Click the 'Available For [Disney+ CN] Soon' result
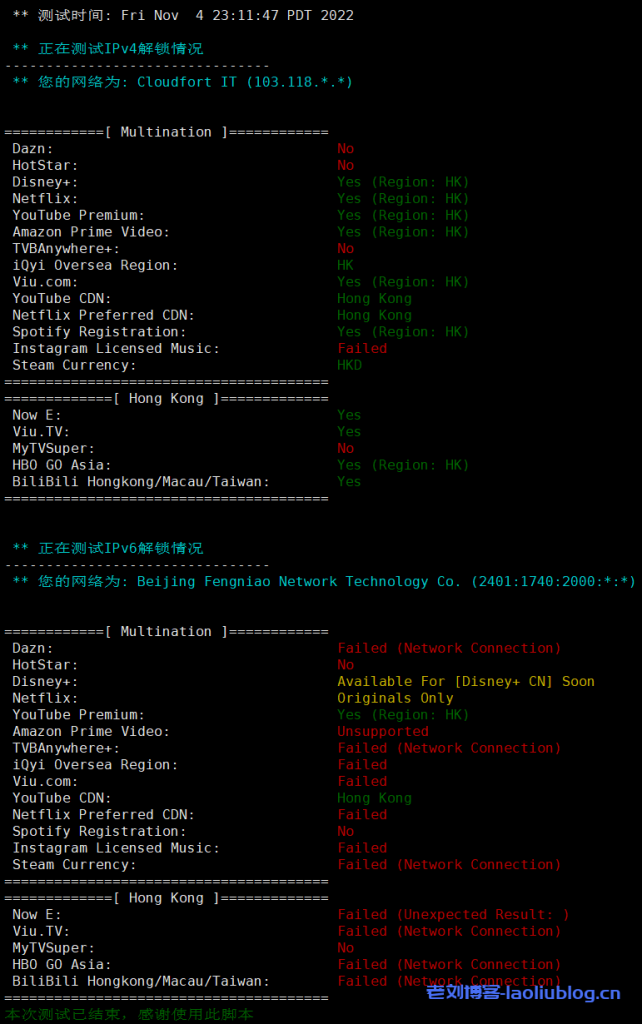Screen dimensions: 642x1024 (x=465, y=681)
